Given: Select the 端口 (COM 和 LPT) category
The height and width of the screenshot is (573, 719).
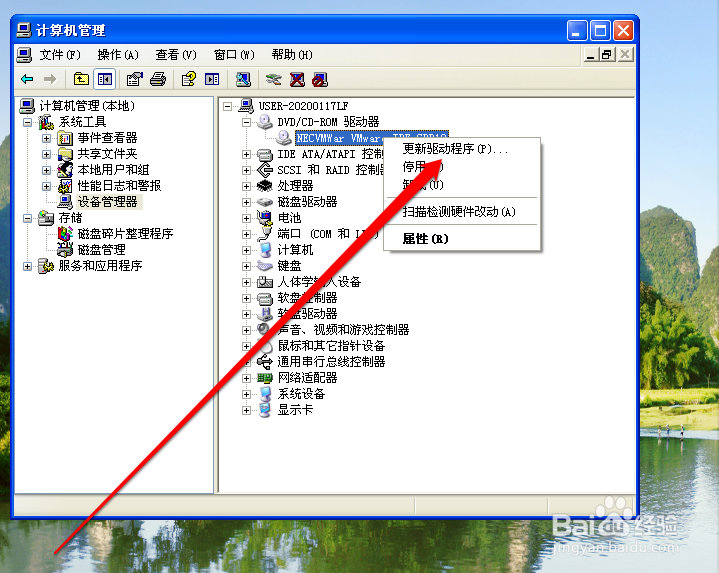Looking at the screenshot, I should tap(328, 234).
